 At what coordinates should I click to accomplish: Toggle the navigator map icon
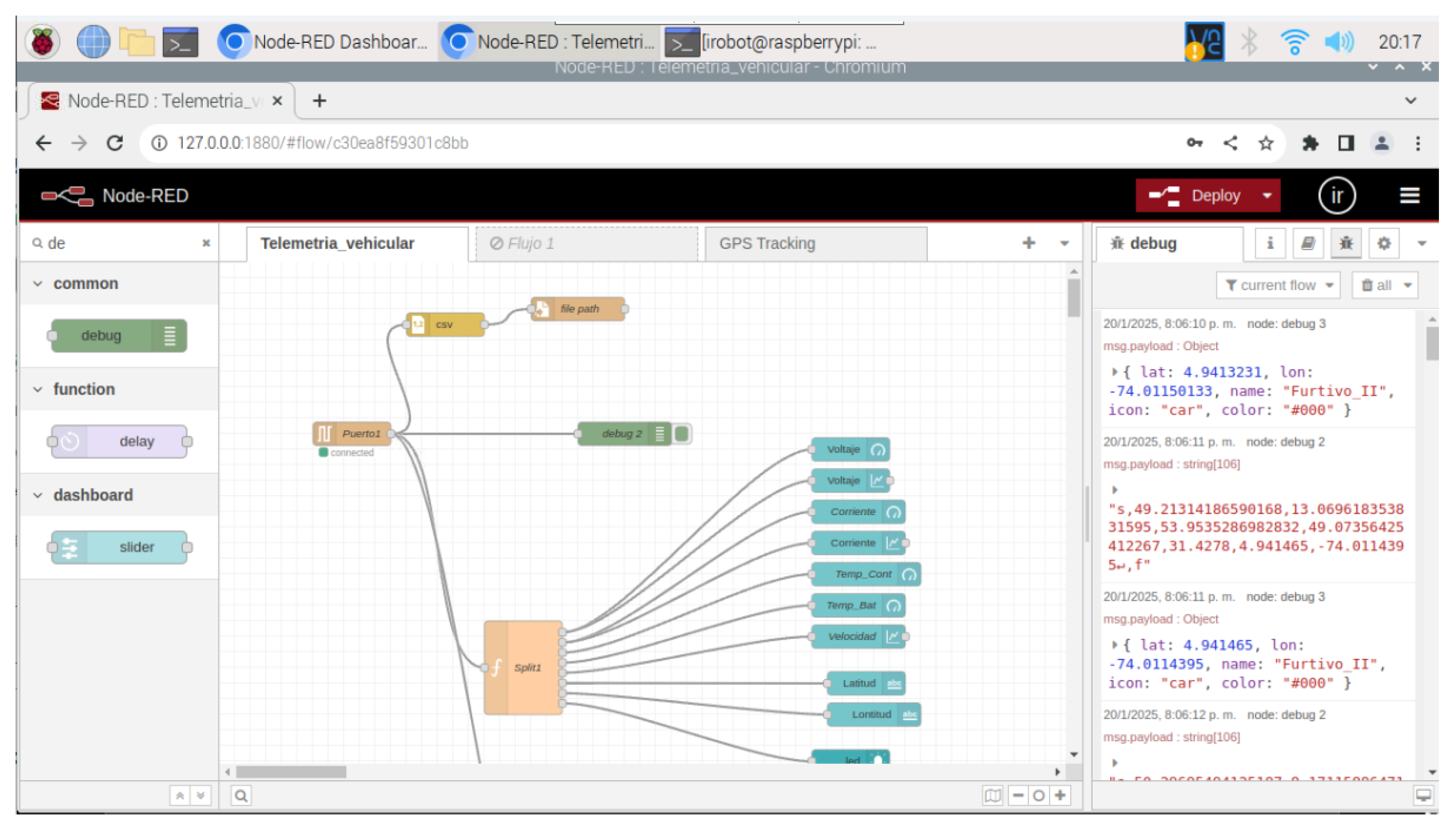click(x=992, y=795)
